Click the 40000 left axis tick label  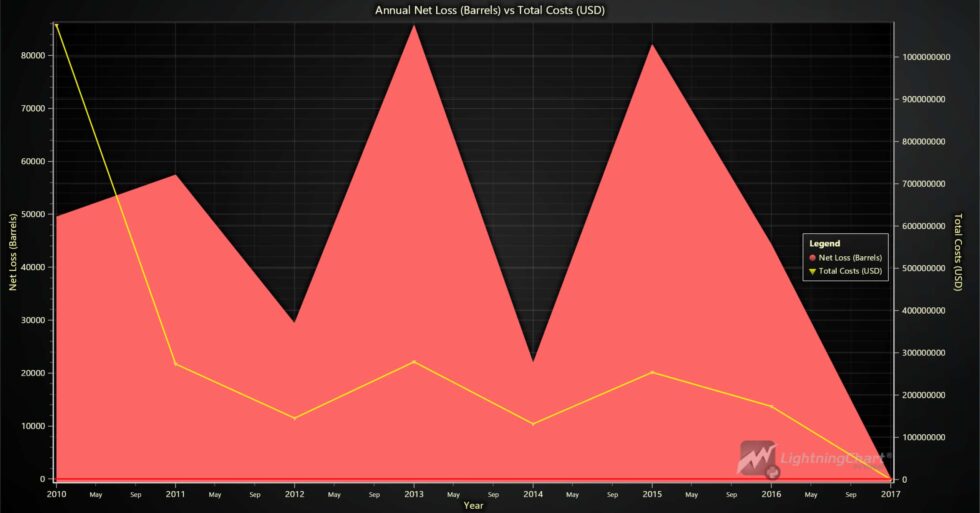pos(33,267)
